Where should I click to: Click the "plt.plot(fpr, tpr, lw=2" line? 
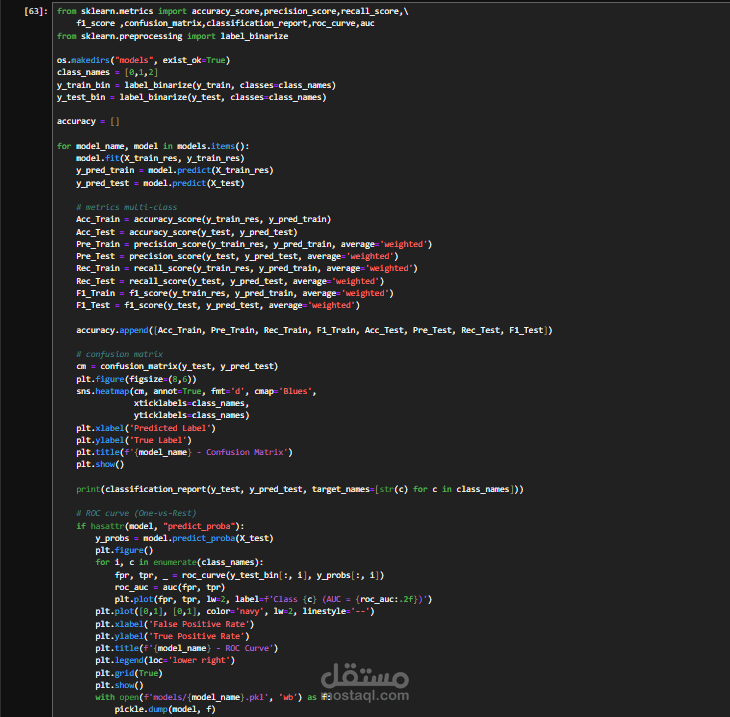pyautogui.click(x=273, y=599)
